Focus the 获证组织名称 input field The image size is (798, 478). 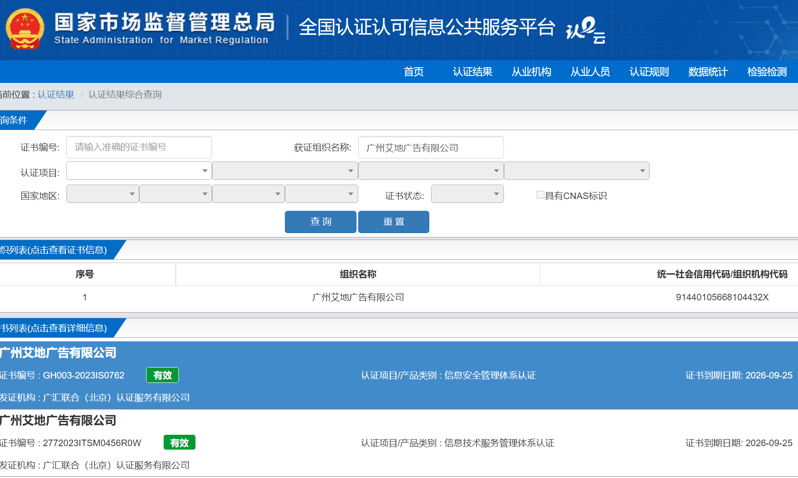click(431, 148)
